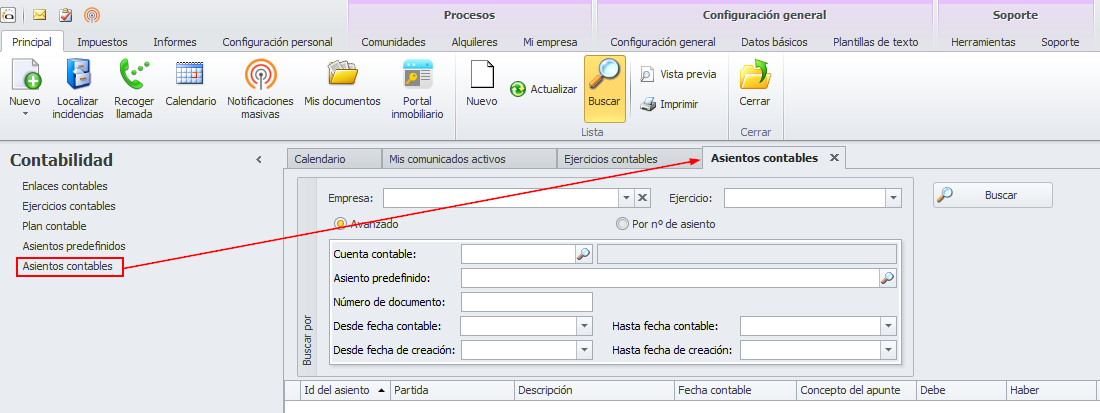Select the Avanzado radio option

341,224
